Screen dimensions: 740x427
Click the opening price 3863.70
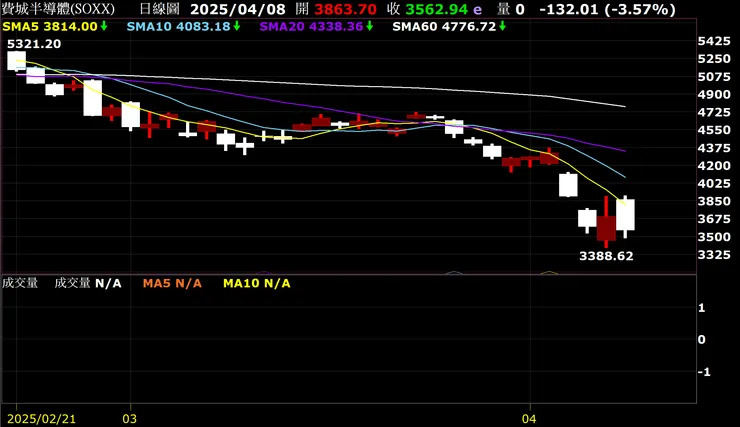click(345, 9)
